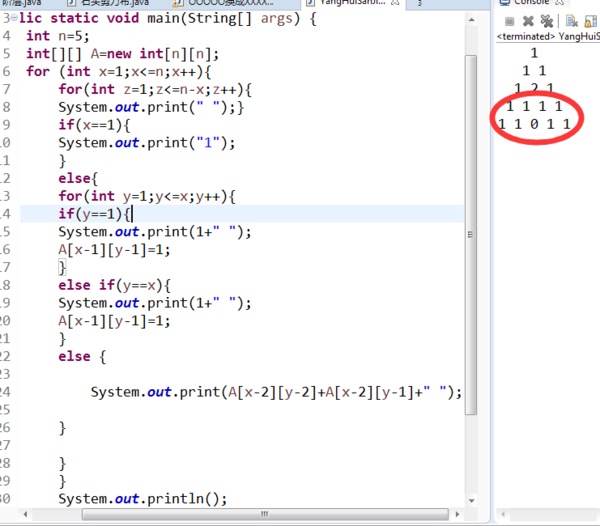This screenshot has height=526, width=600.
Task: Click the Terminate button in Console toolbar
Action: [x=510, y=20]
